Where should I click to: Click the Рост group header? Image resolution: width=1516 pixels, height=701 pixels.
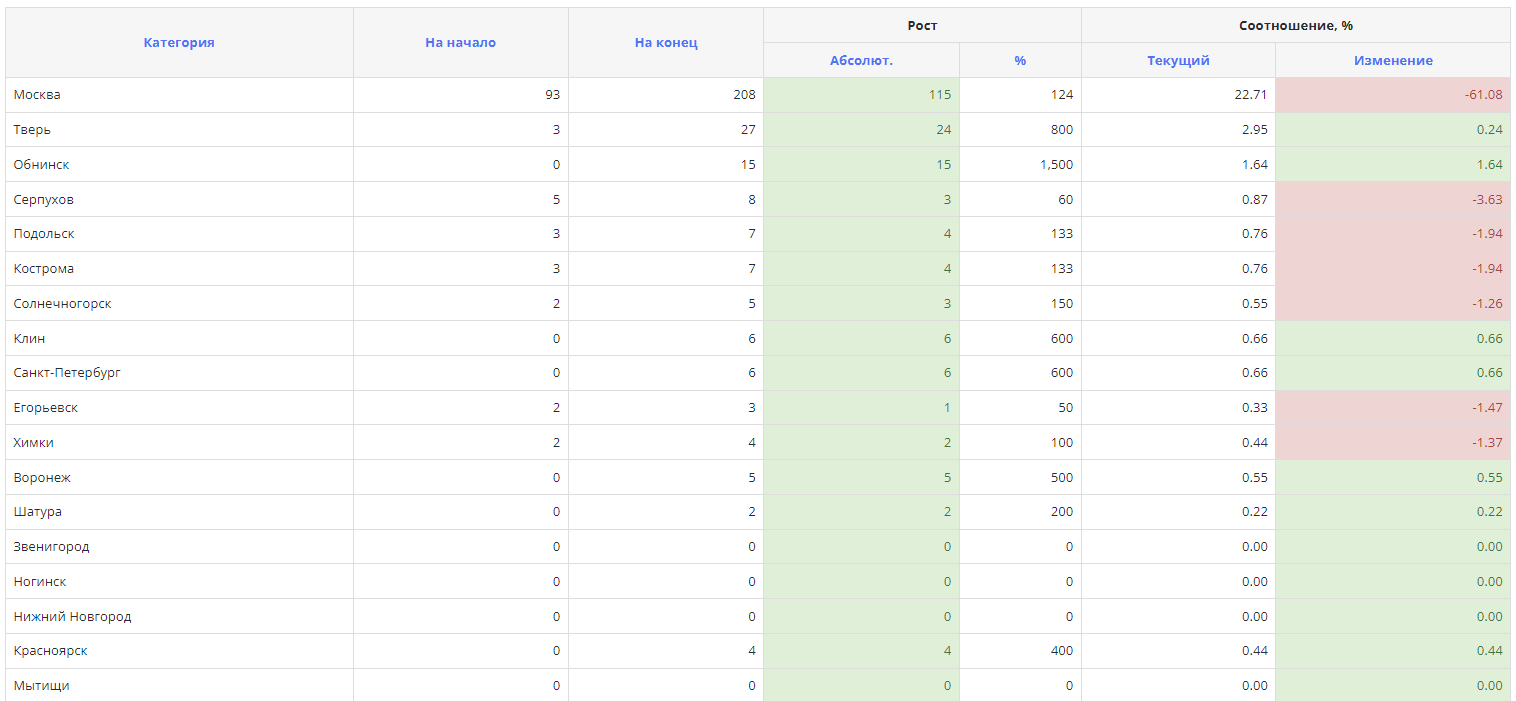pyautogui.click(x=922, y=26)
